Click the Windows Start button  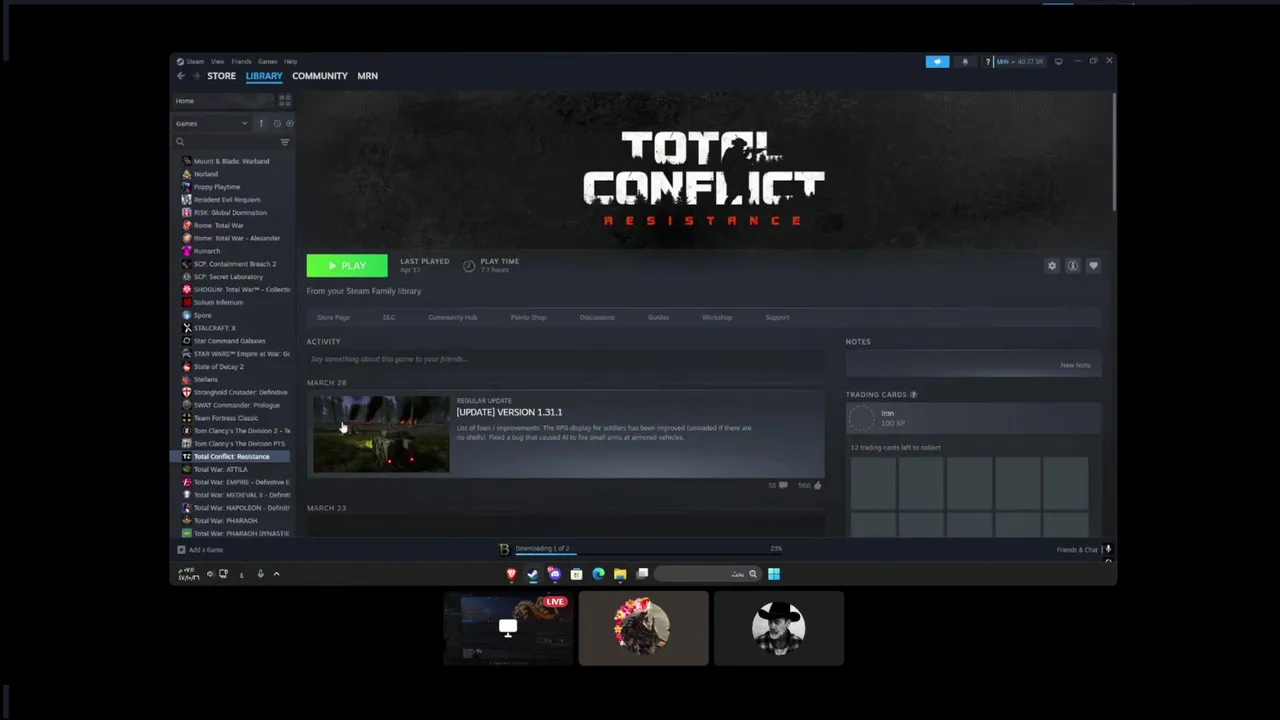coord(774,574)
